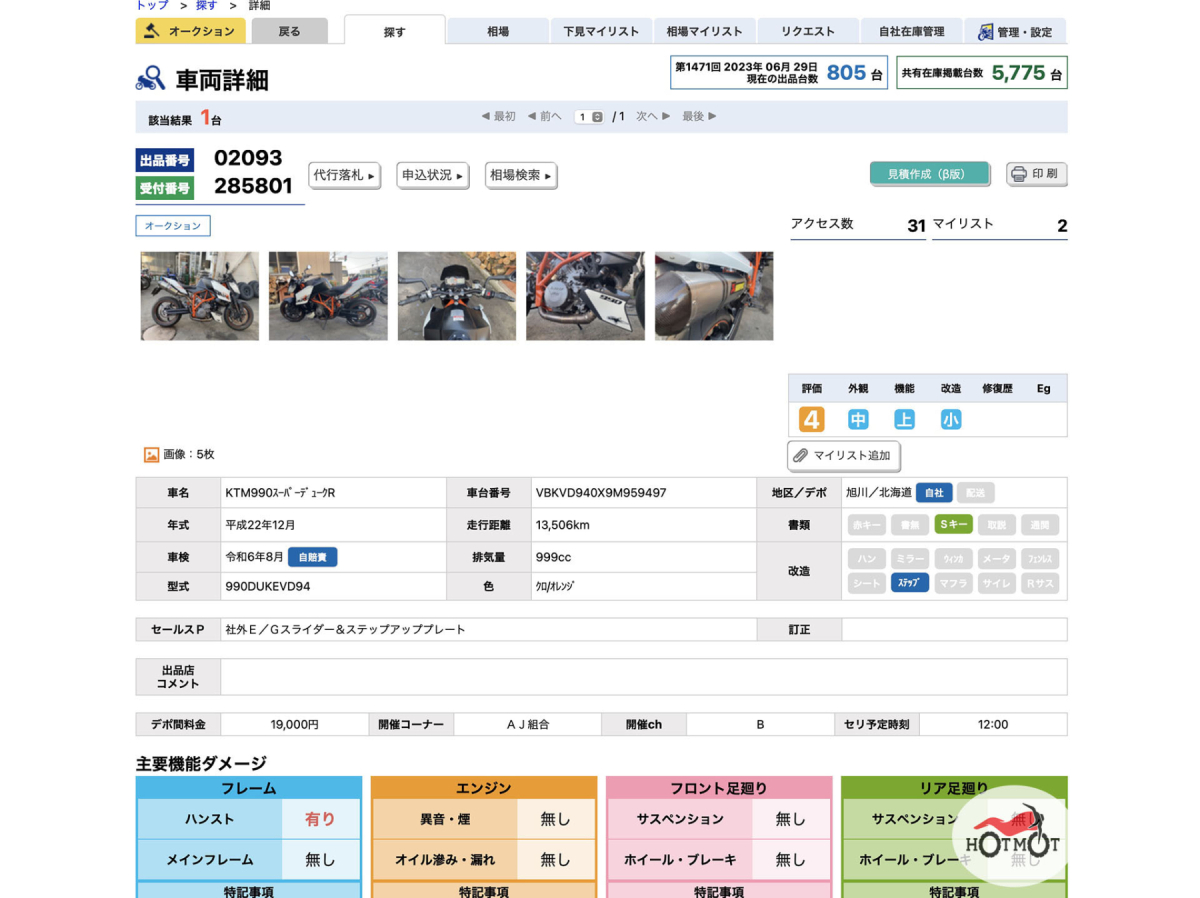The width and height of the screenshot is (1200, 898).
Task: Open the engine close-up thumbnail
Action: [x=586, y=296]
